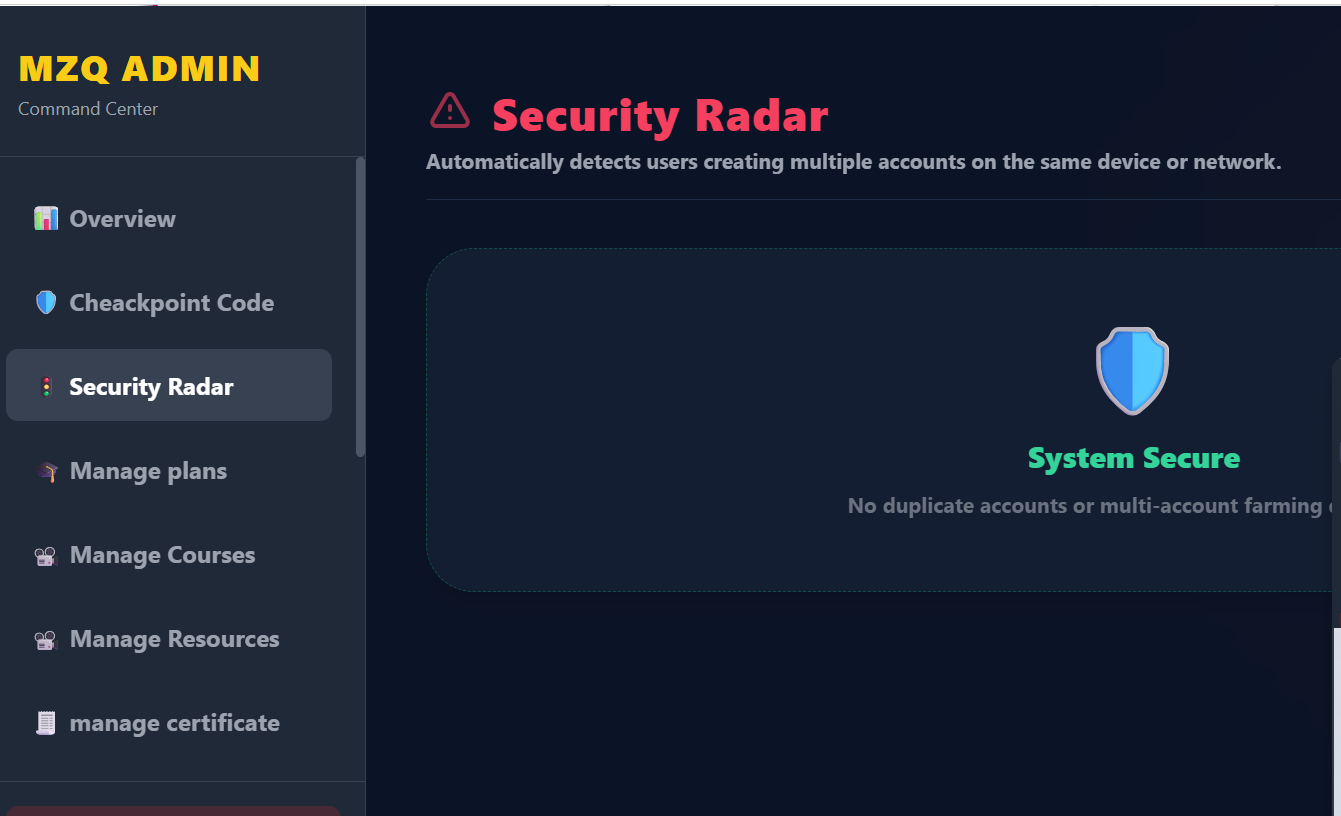
Task: Click the traffic light icon beside Security Radar
Action: click(46, 387)
